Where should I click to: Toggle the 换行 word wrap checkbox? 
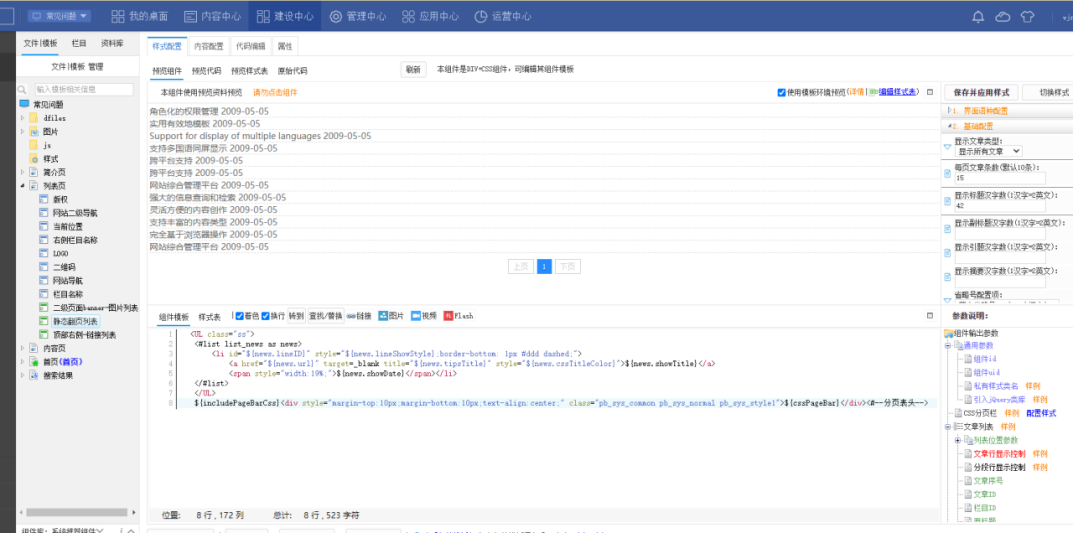click(266, 316)
